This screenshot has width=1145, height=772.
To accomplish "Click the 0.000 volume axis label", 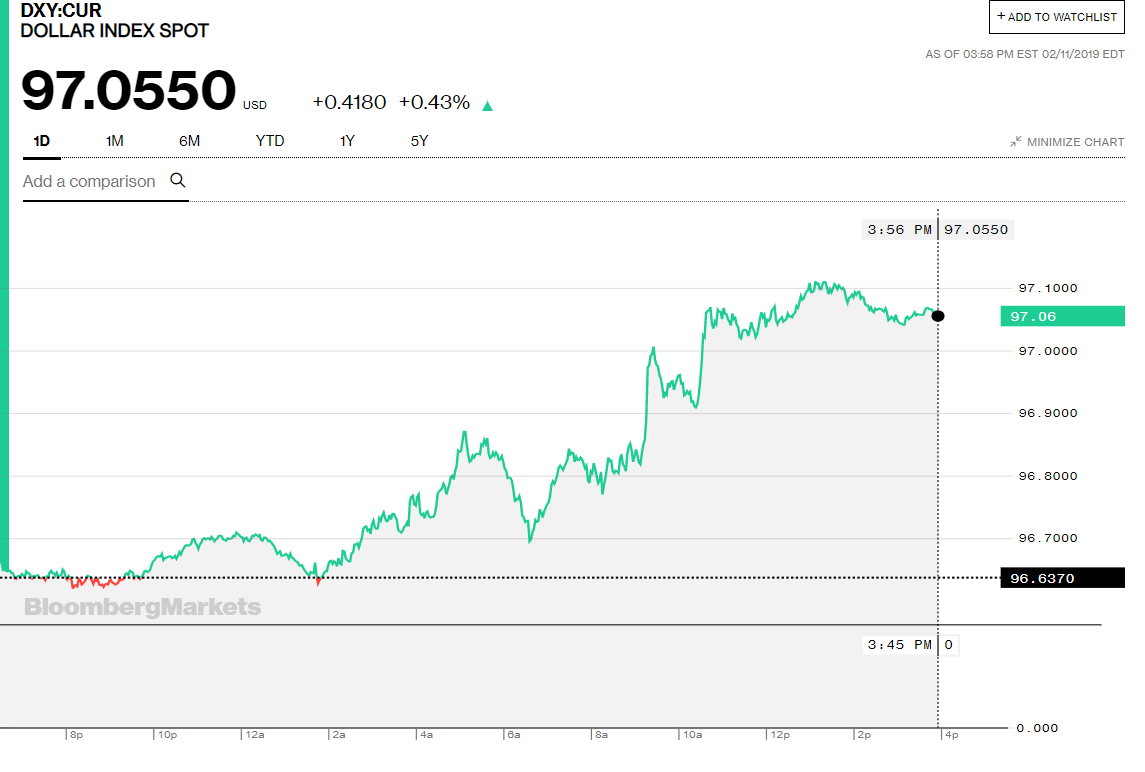I will 1037,727.
